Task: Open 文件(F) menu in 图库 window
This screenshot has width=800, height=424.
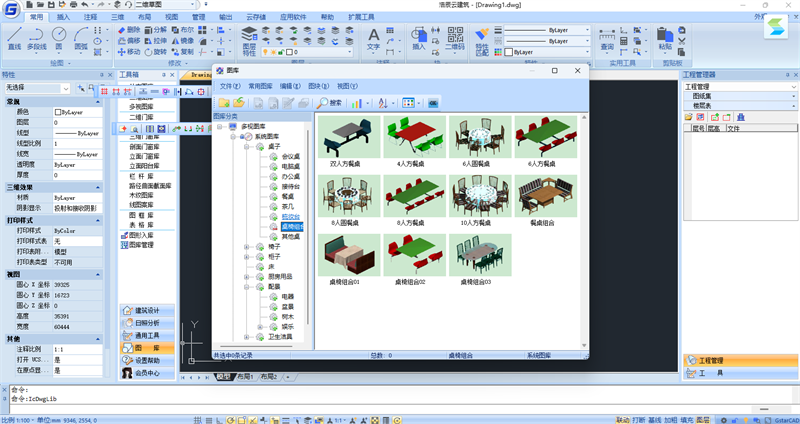Action: [x=230, y=86]
